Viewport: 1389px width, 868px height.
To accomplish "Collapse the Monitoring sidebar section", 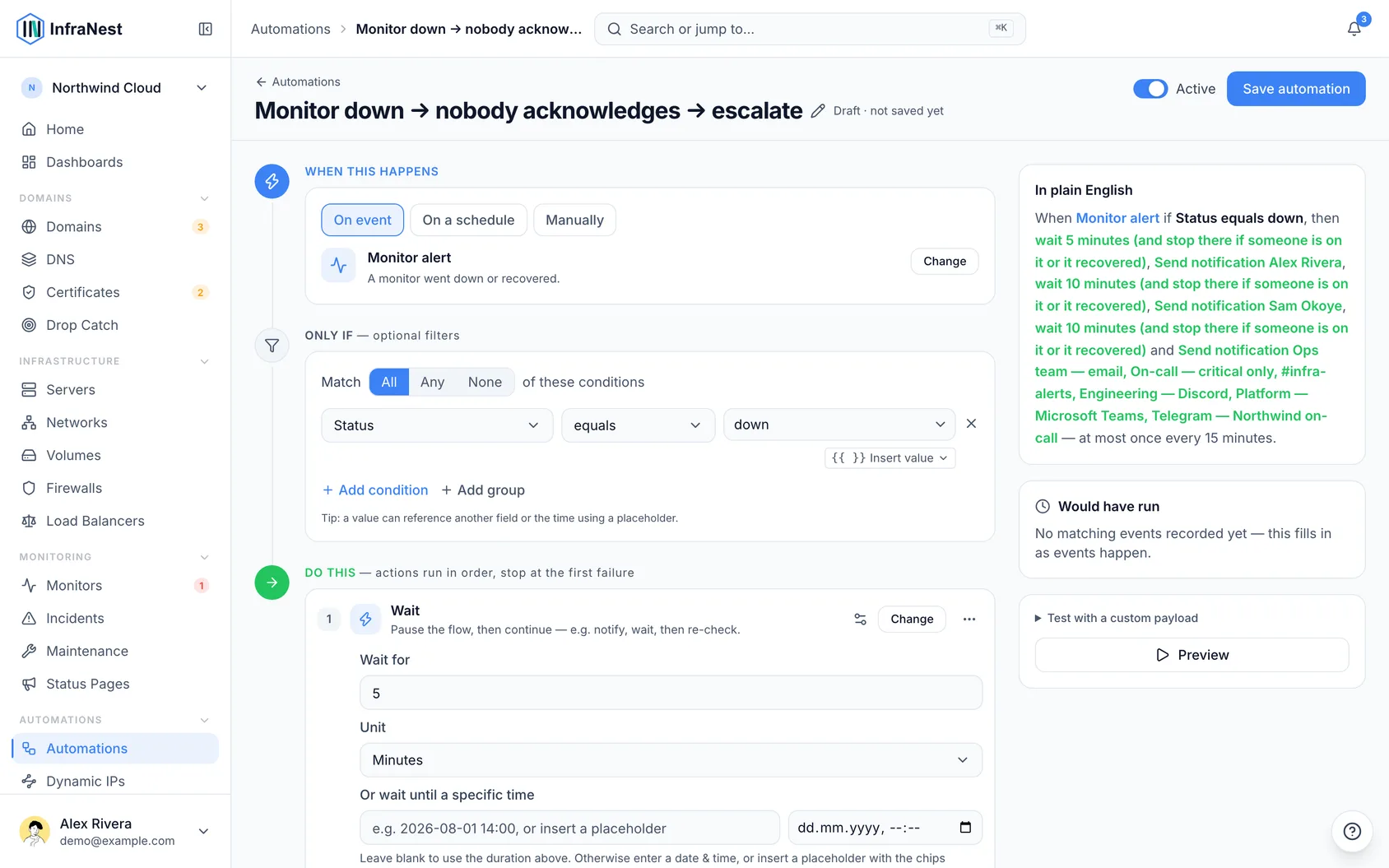I will [115, 557].
